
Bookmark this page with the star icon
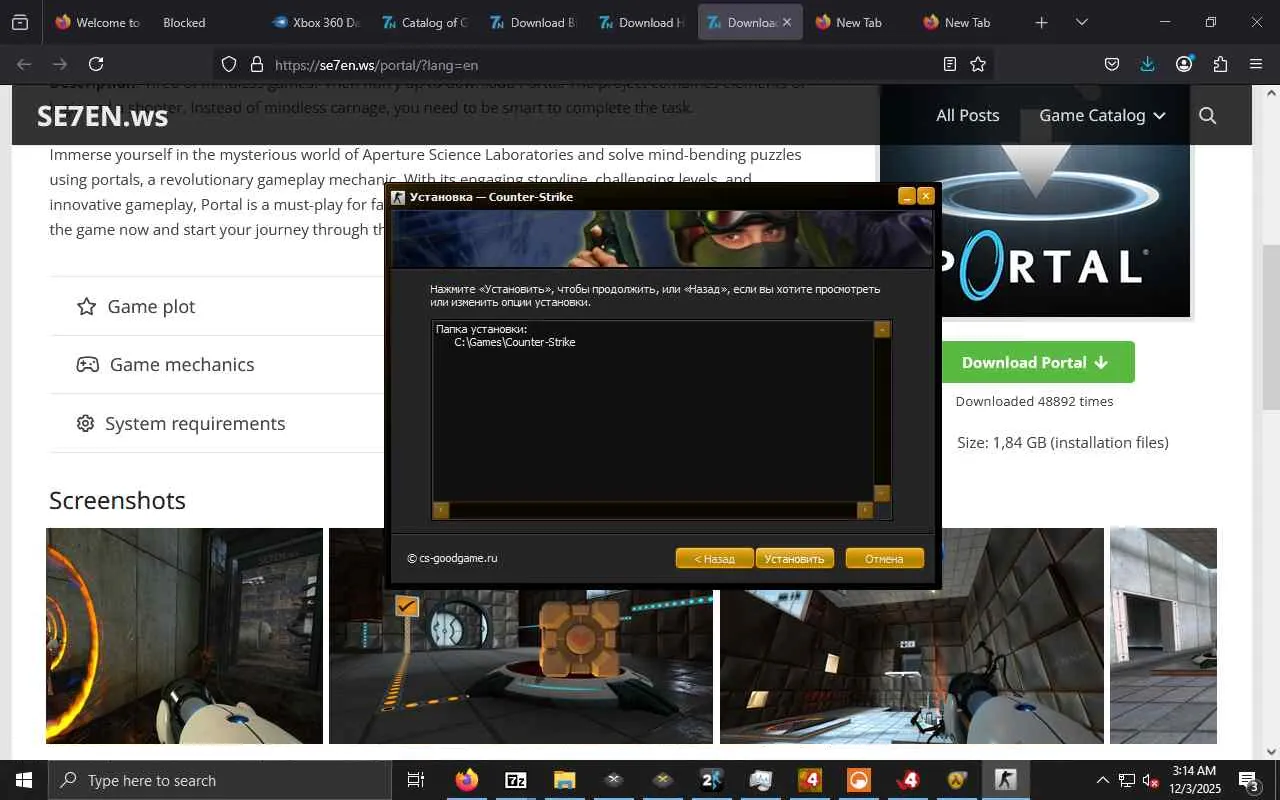click(x=978, y=64)
